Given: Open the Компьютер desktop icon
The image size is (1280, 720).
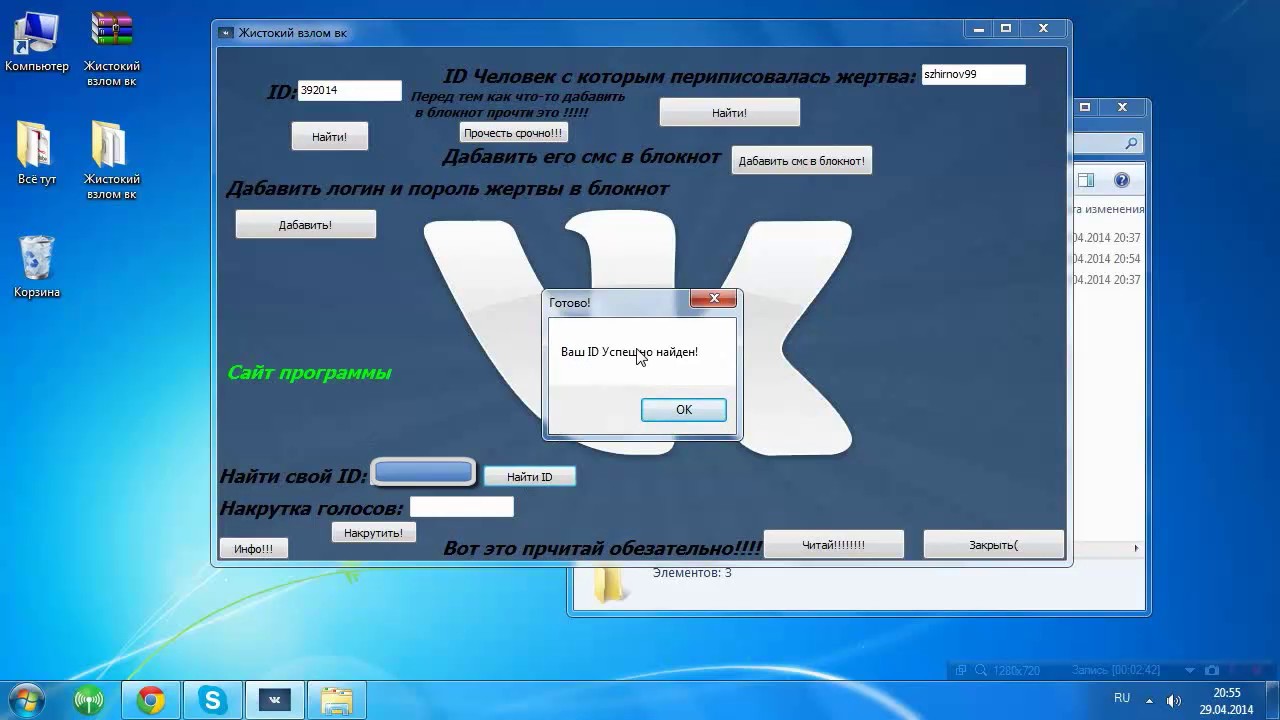Looking at the screenshot, I should [x=37, y=42].
